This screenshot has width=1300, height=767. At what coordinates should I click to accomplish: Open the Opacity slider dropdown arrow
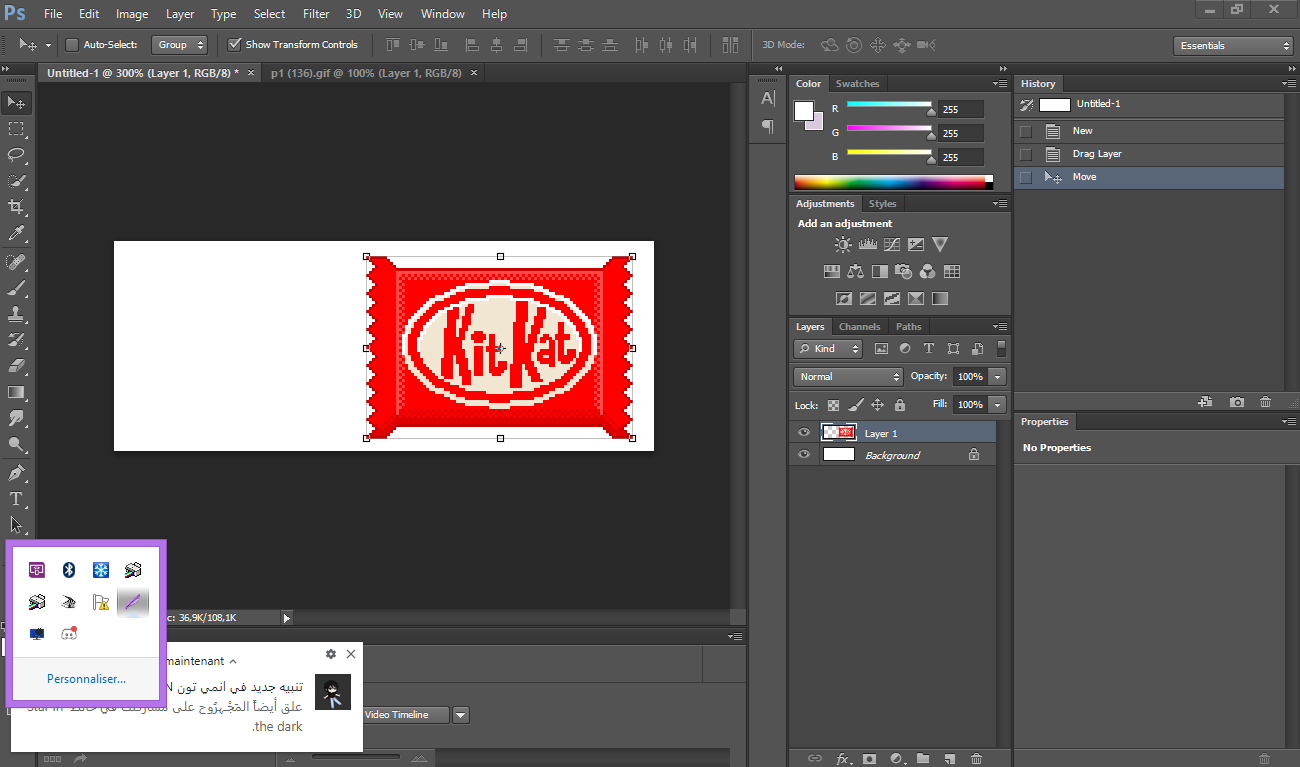997,377
